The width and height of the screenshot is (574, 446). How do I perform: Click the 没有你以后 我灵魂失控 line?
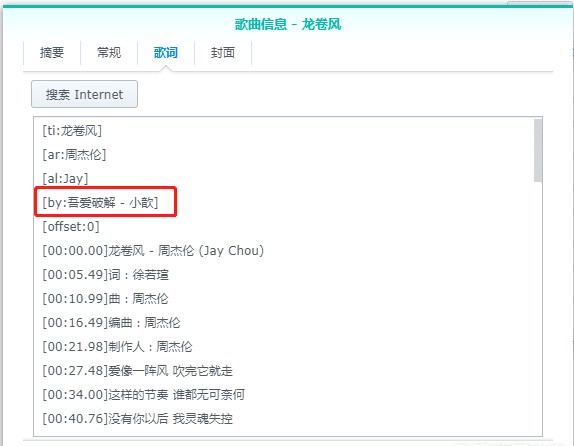point(137,419)
